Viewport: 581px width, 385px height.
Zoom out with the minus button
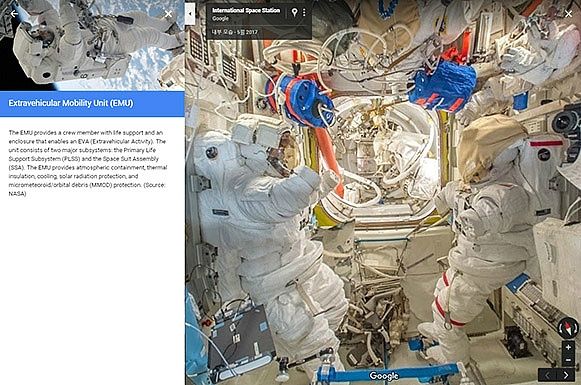click(568, 360)
